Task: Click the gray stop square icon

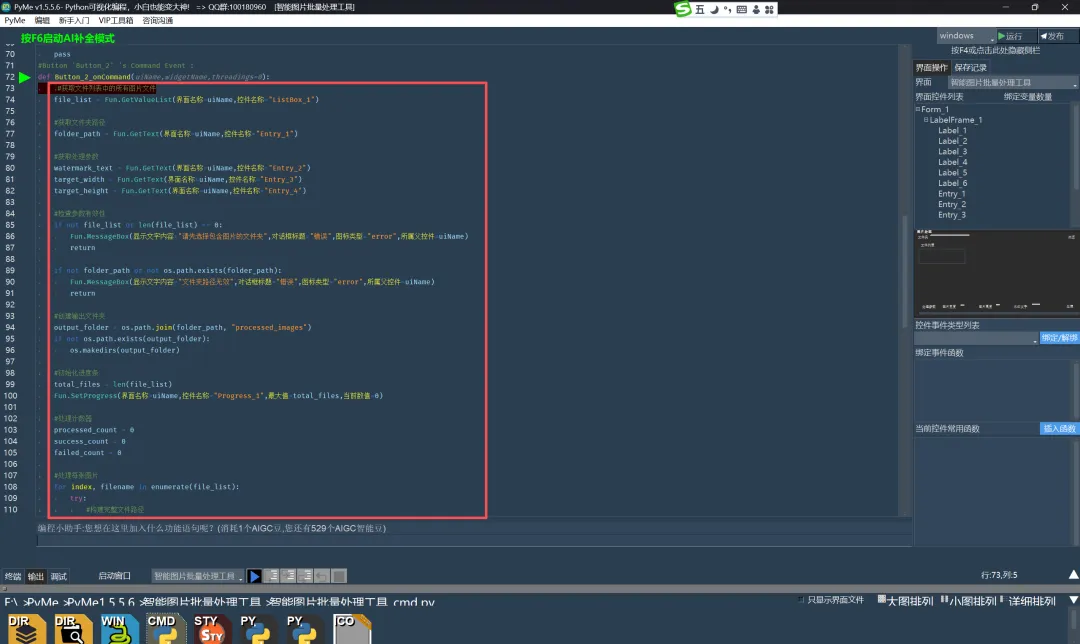Action: tap(339, 576)
